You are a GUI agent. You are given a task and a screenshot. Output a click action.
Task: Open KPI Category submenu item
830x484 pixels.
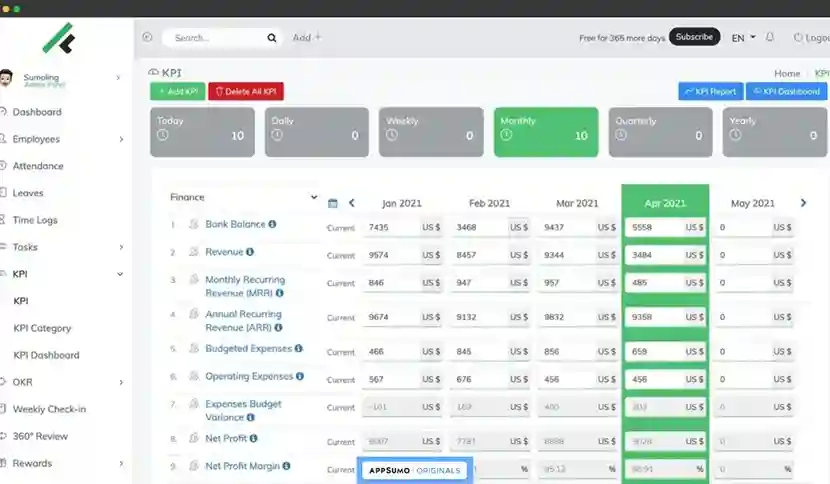click(42, 328)
